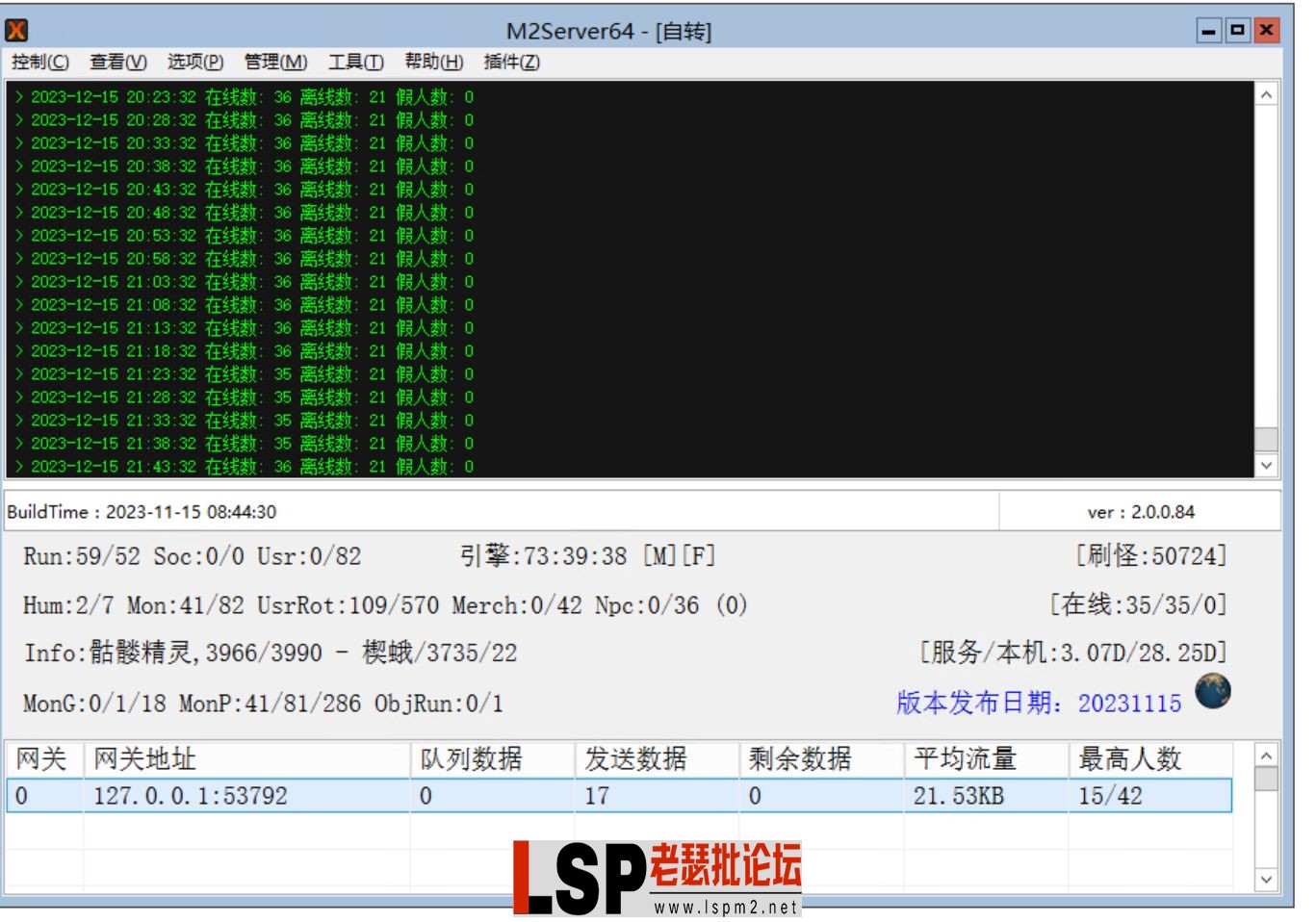This screenshot has width=1316, height=922.
Task: Open the 插件(Z) plugins menu
Action: pyautogui.click(x=510, y=62)
